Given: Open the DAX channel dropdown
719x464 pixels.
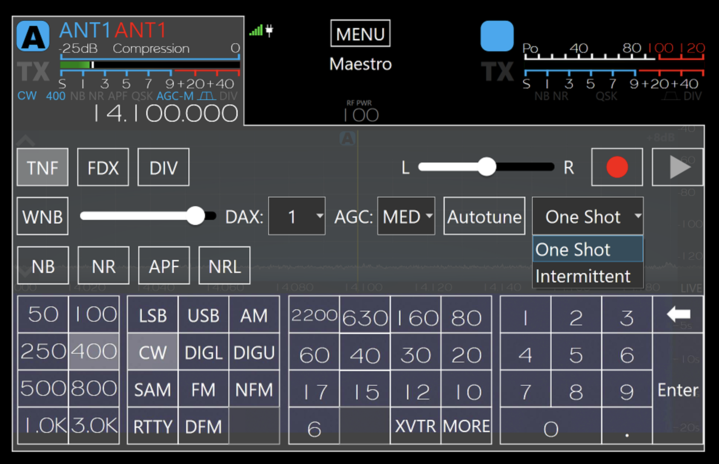Looking at the screenshot, I should (297, 216).
